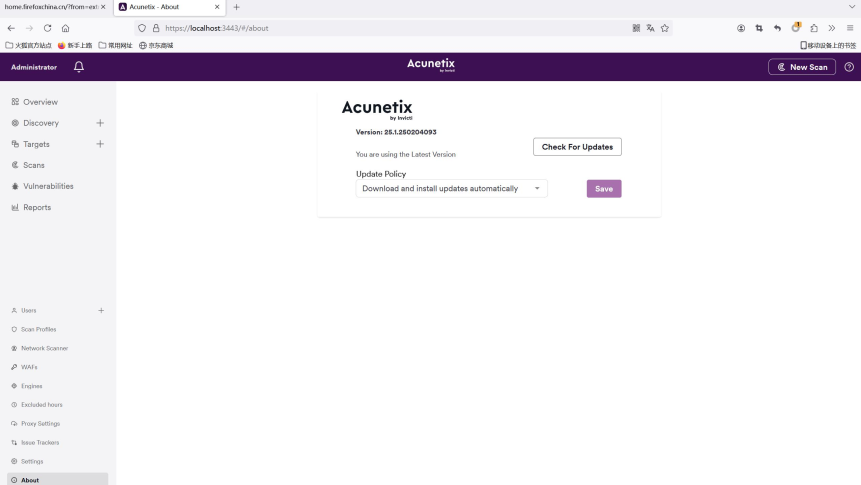
Task: Add new Target with plus icon
Action: click(x=100, y=144)
